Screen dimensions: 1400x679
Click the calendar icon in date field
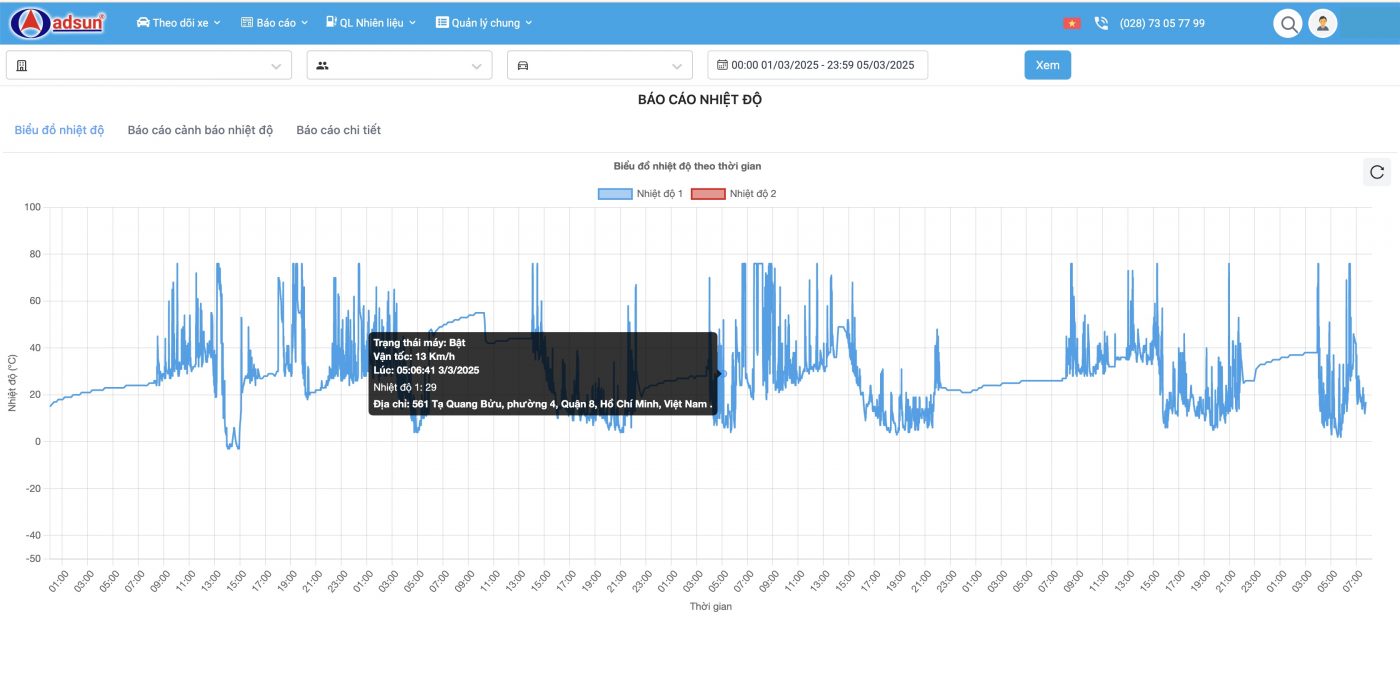(x=722, y=65)
